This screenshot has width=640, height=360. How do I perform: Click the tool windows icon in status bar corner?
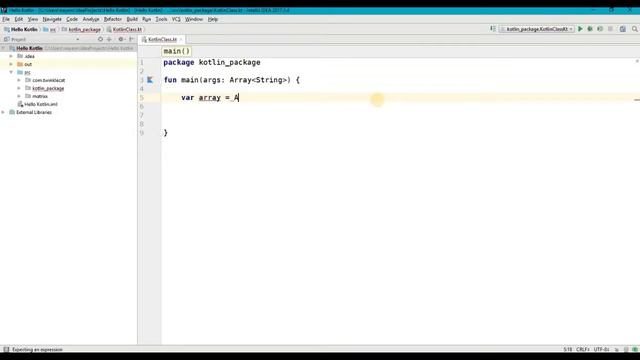6,349
